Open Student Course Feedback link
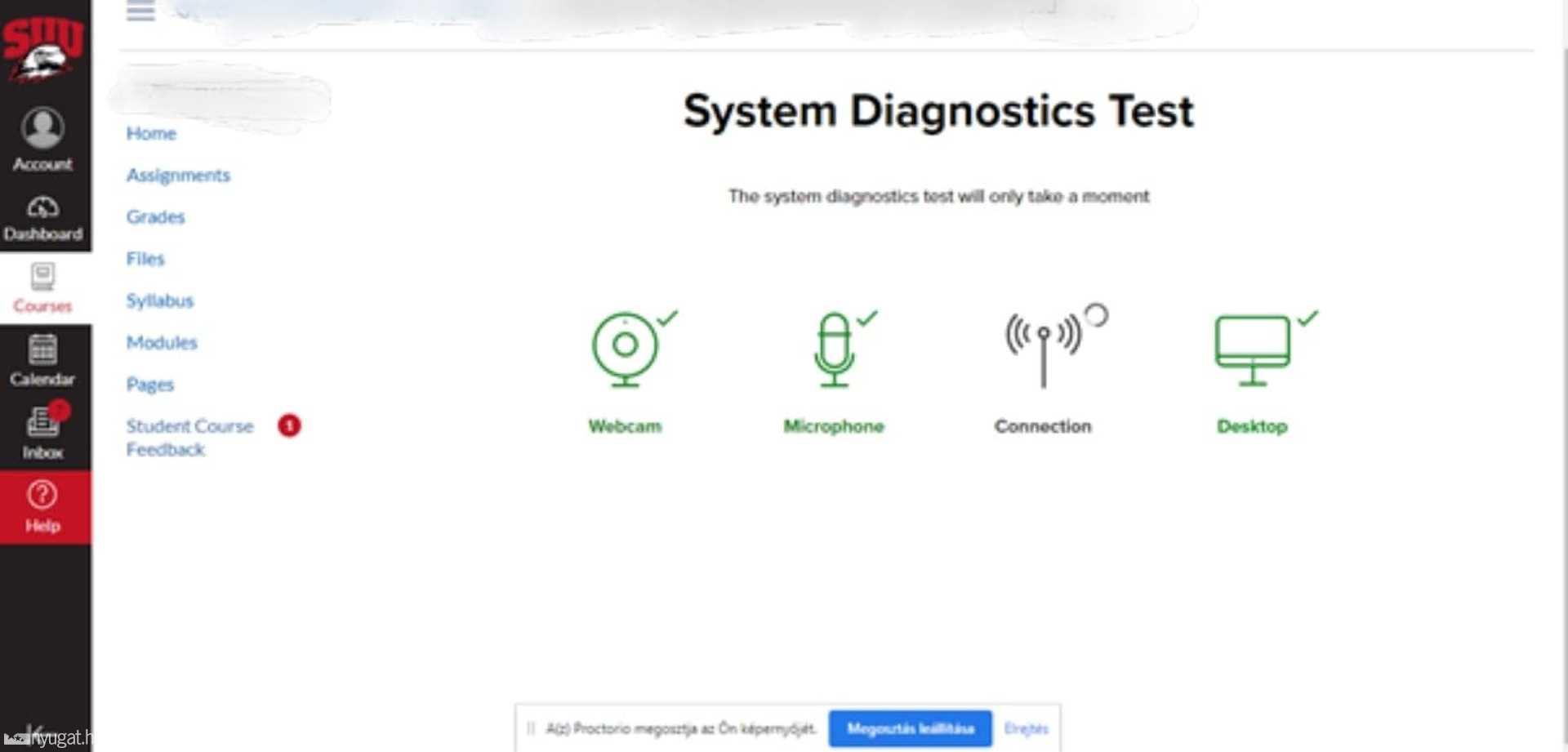 click(189, 438)
